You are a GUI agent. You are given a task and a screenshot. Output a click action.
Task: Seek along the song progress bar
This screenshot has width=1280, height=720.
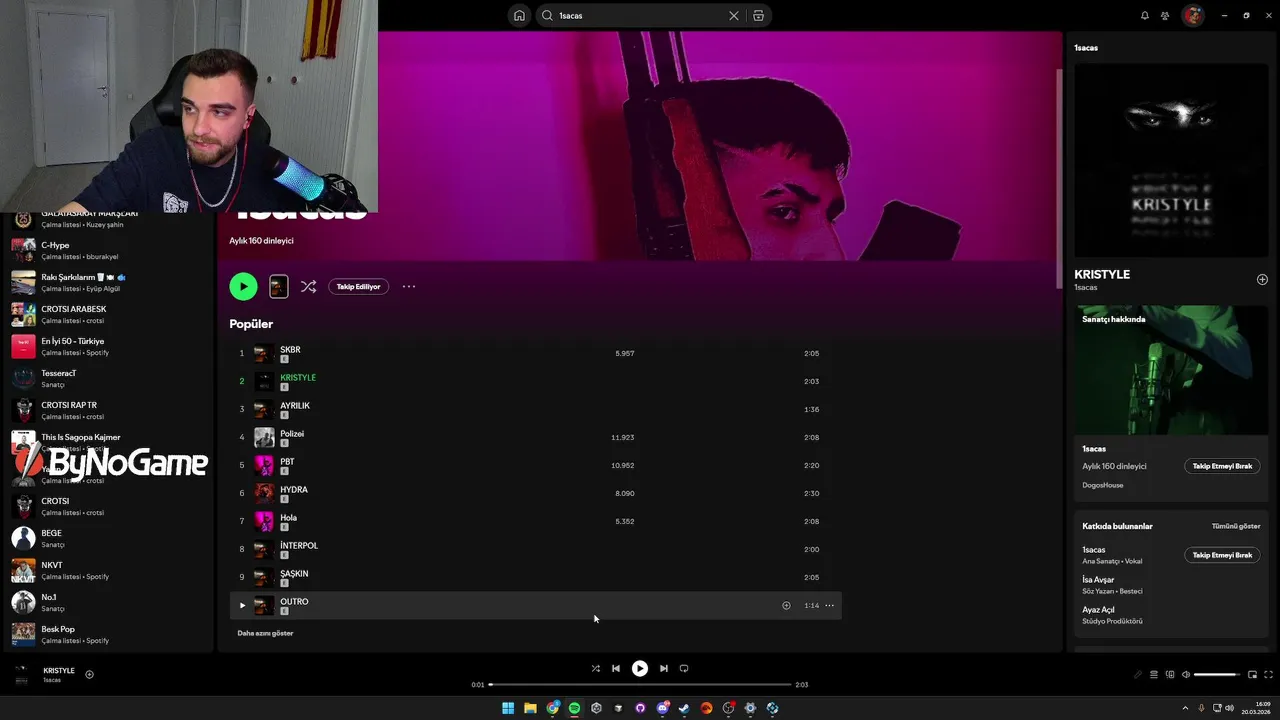click(x=640, y=684)
